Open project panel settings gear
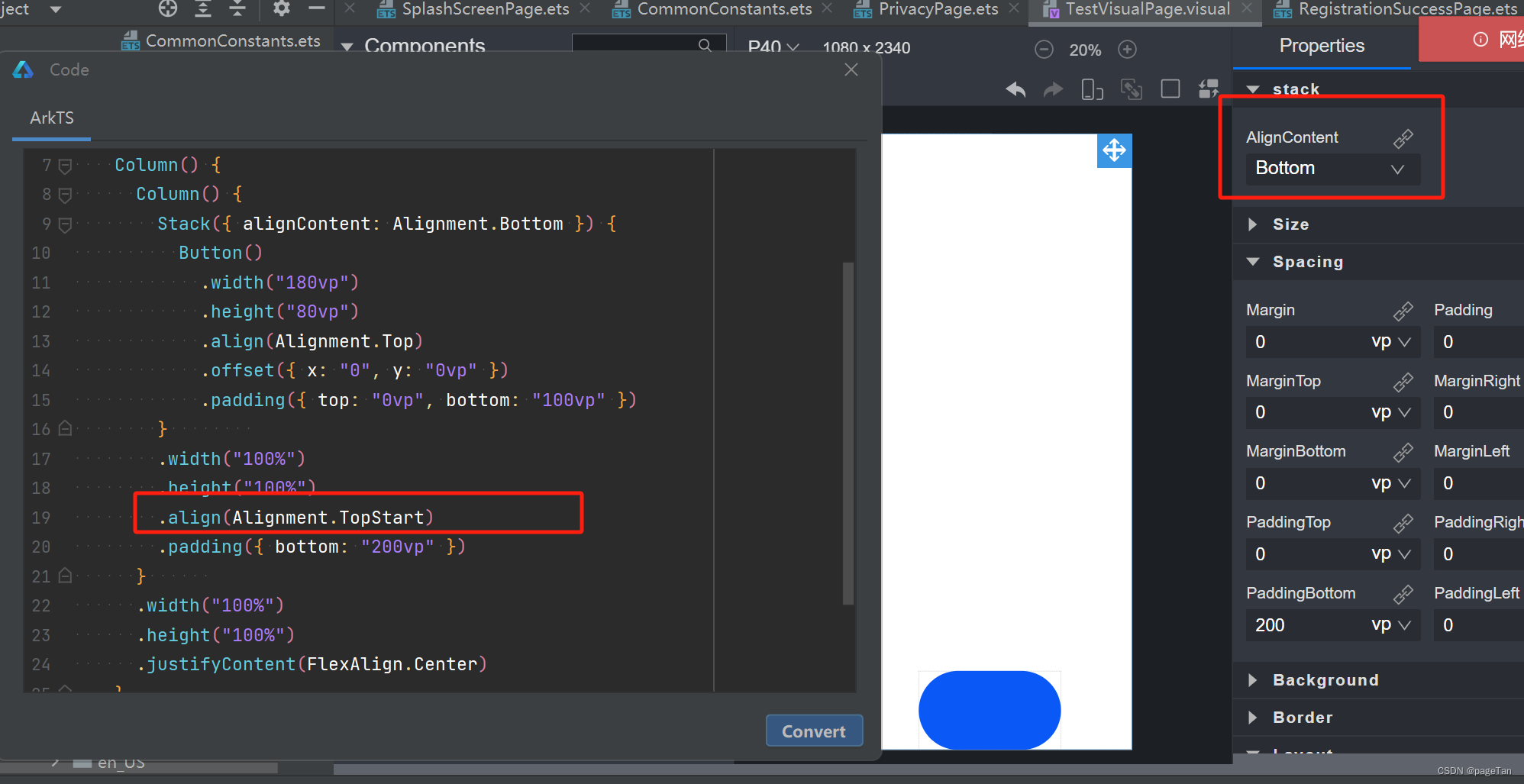This screenshot has height=784, width=1524. tap(282, 8)
